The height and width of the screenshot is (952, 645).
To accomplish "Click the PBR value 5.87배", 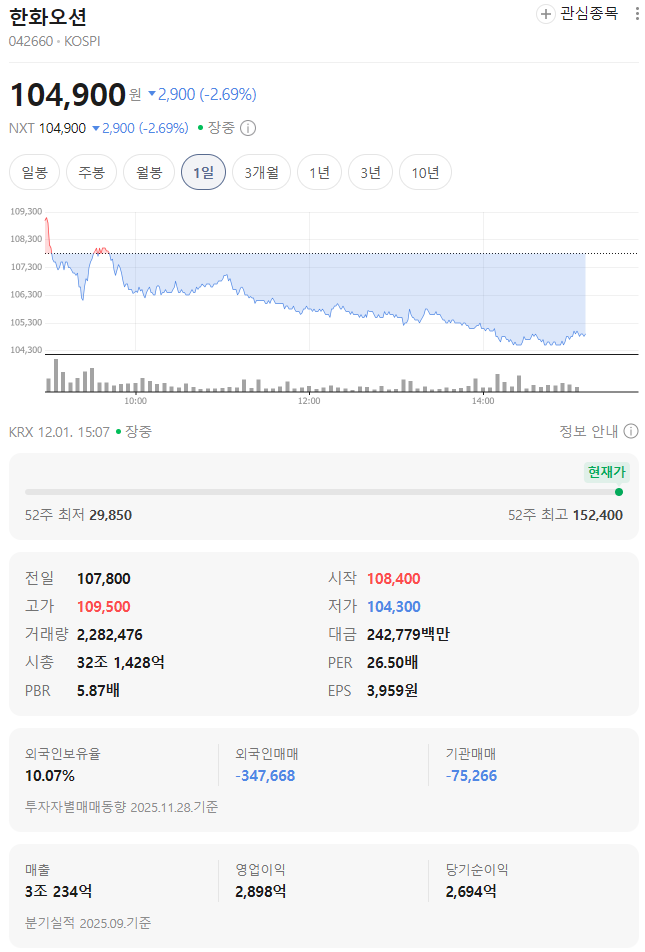I will click(x=98, y=690).
